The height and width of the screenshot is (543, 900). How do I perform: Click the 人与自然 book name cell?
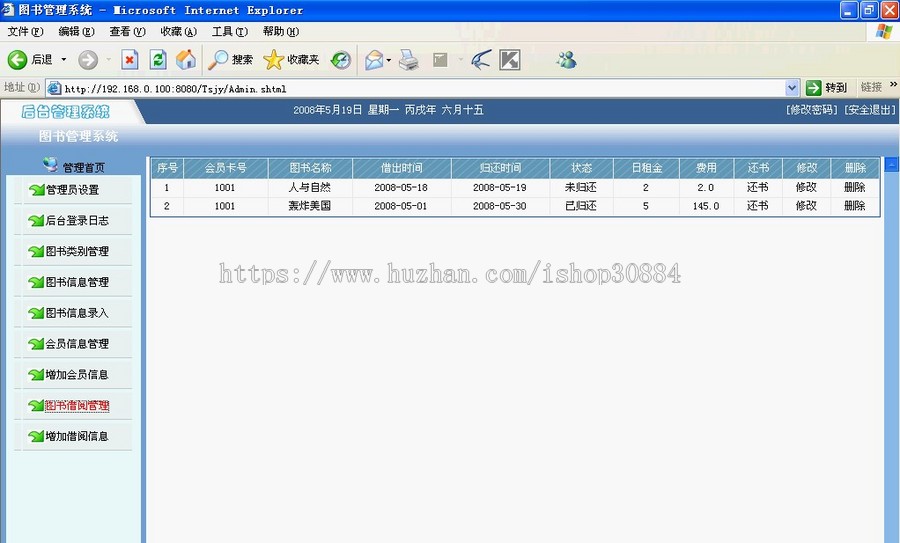[x=310, y=187]
